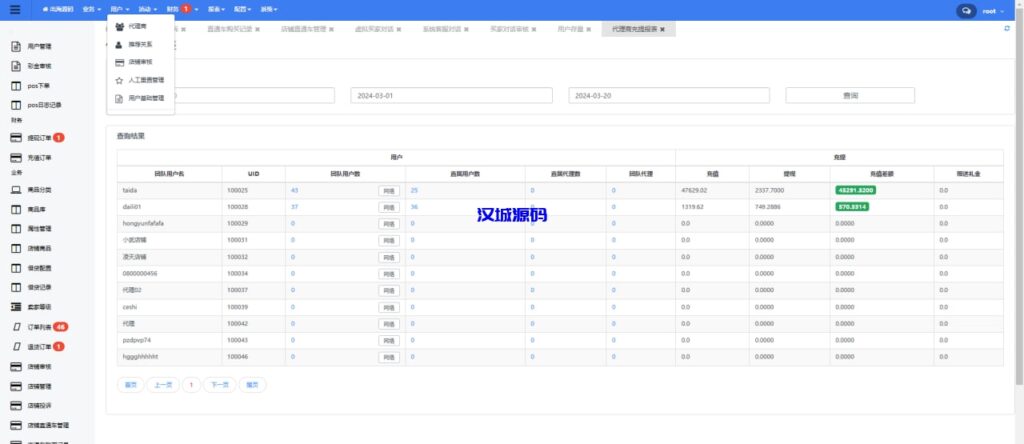
Task: Click the 店铺审核 sidebar card icon
Action: (x=16, y=367)
